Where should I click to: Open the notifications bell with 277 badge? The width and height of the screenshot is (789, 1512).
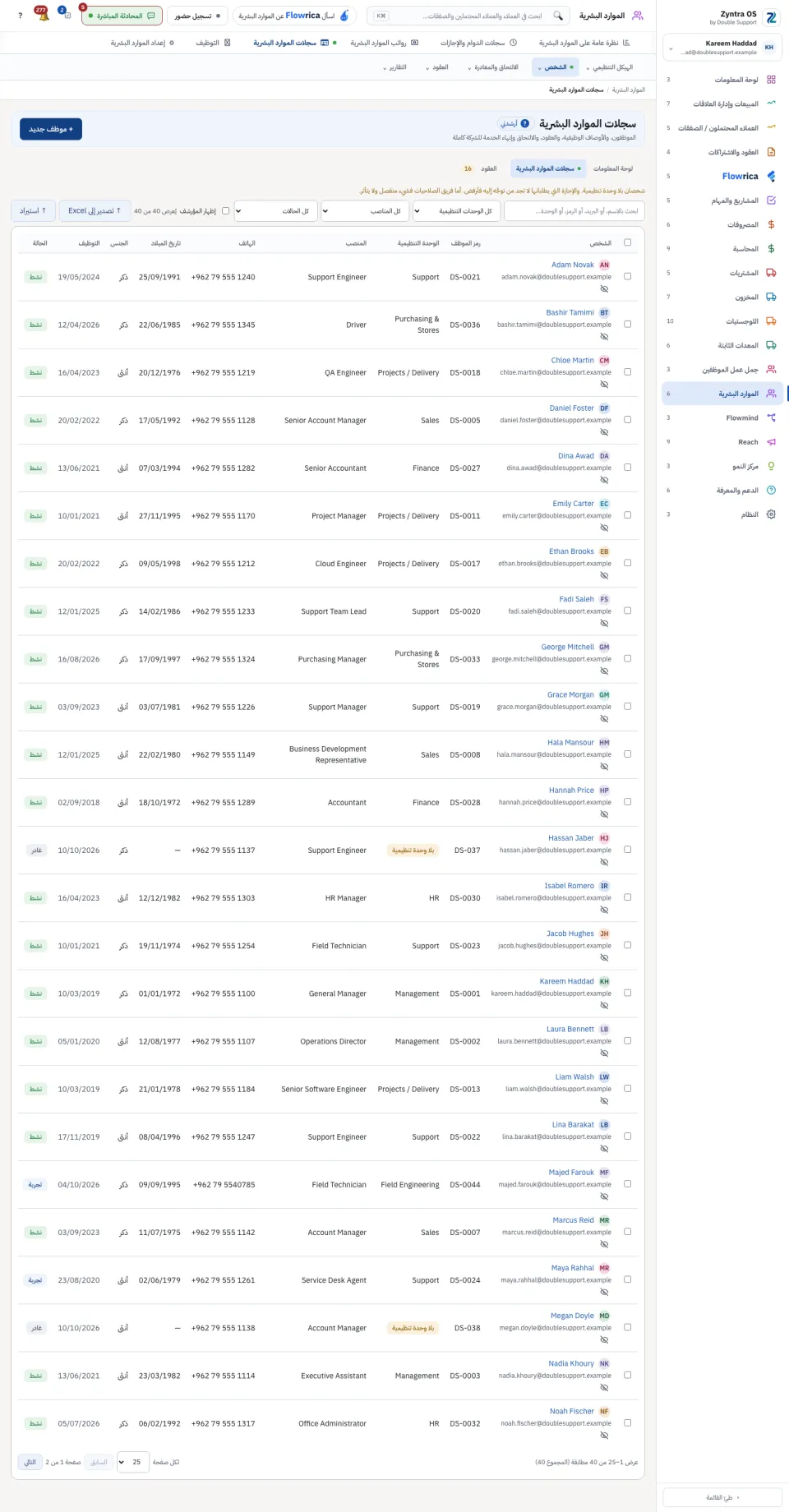43,16
